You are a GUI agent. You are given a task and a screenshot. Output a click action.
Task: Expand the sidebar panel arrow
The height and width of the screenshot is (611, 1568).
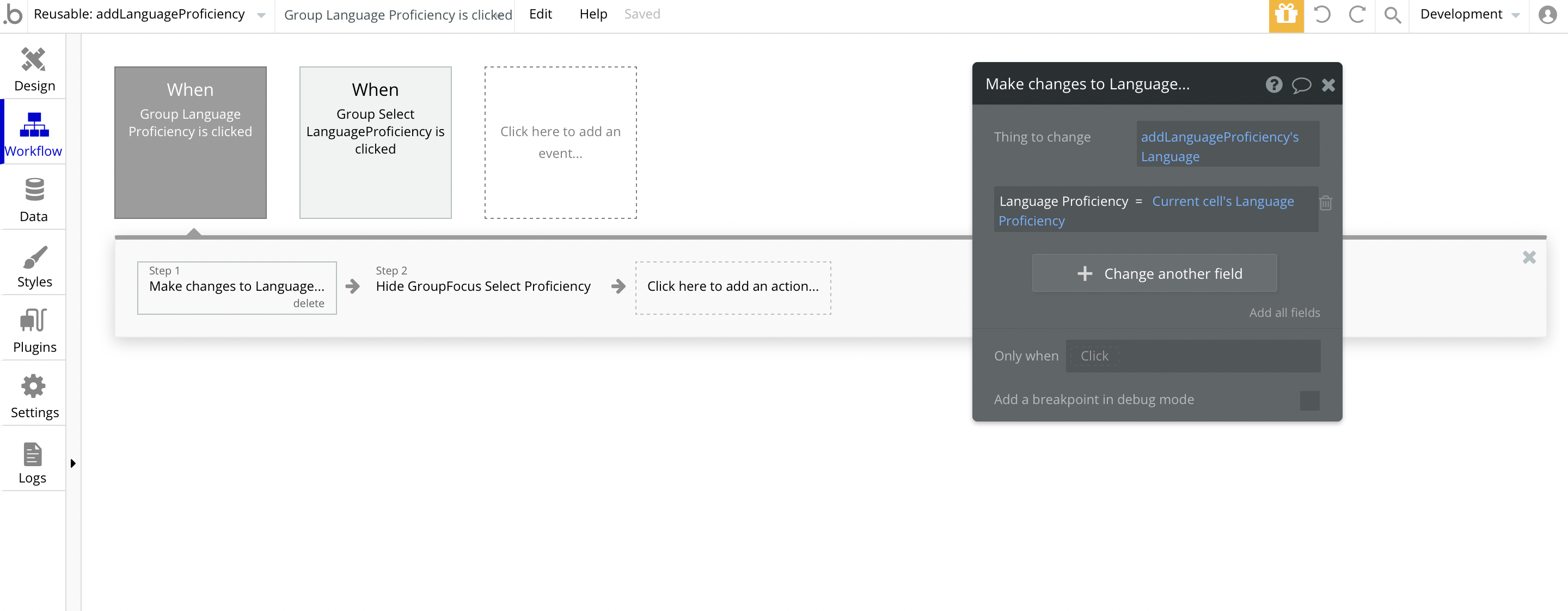73,463
